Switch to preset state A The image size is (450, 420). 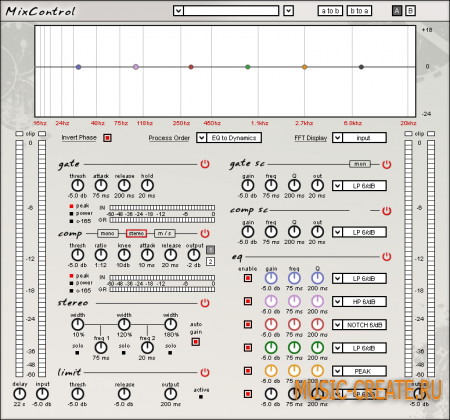[x=397, y=11]
